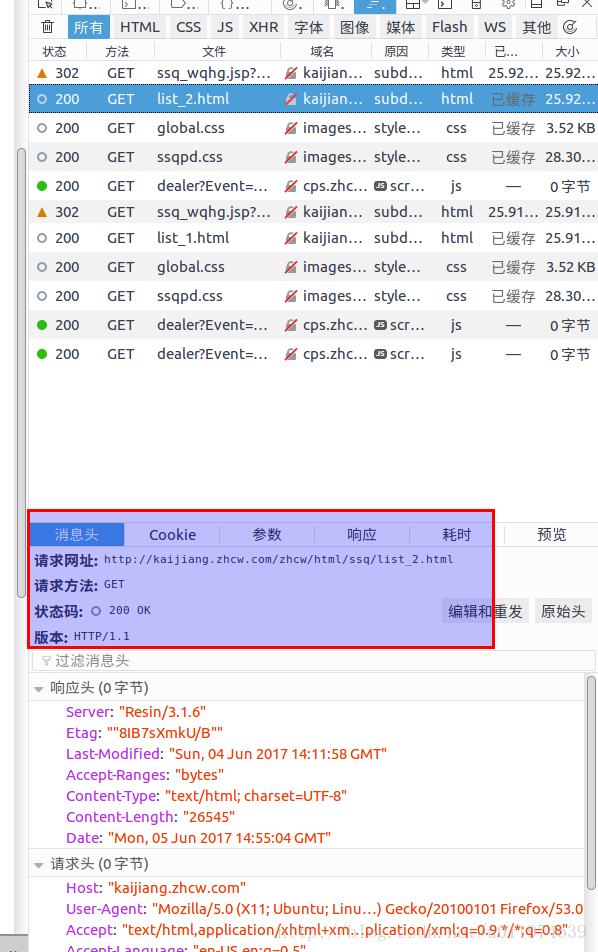This screenshot has height=952, width=598.
Task: Click the Accept-Ranges "bytes" header entry
Action: pyautogui.click(x=144, y=775)
